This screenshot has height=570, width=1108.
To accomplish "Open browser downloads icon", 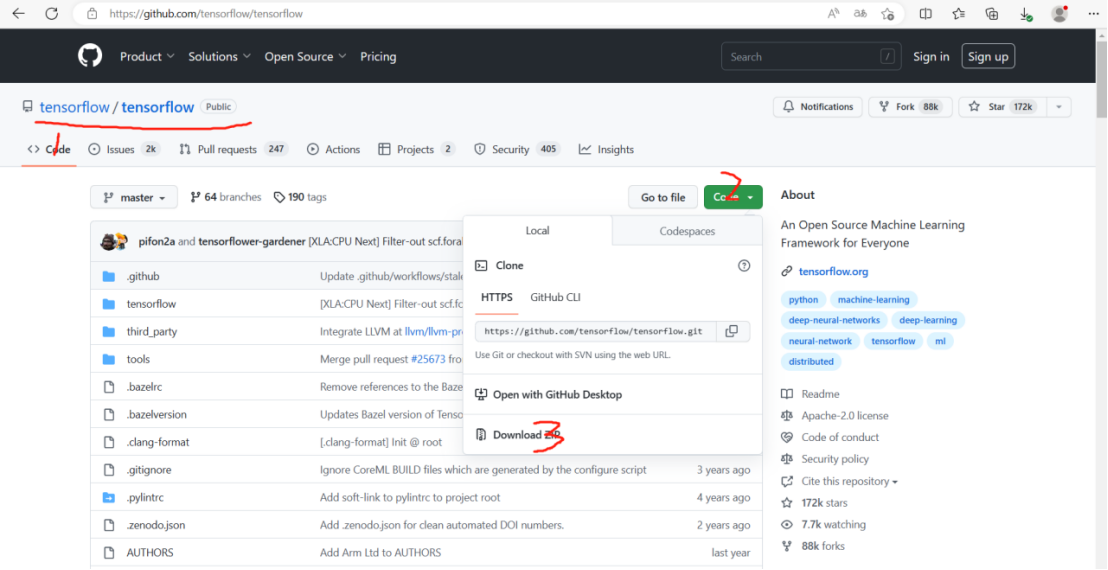I will 1026,14.
